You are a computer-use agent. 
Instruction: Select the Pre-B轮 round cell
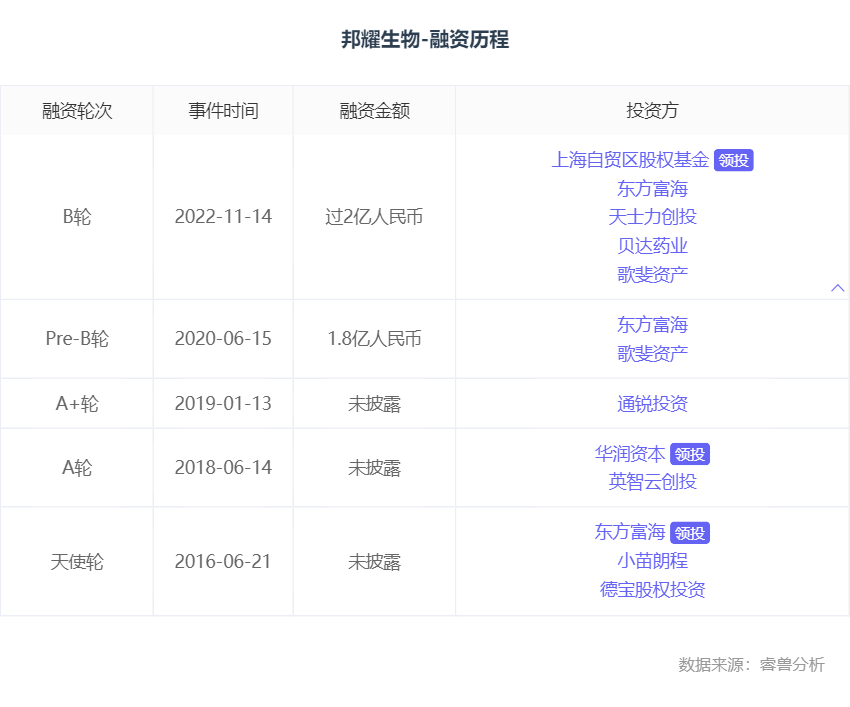pos(77,339)
